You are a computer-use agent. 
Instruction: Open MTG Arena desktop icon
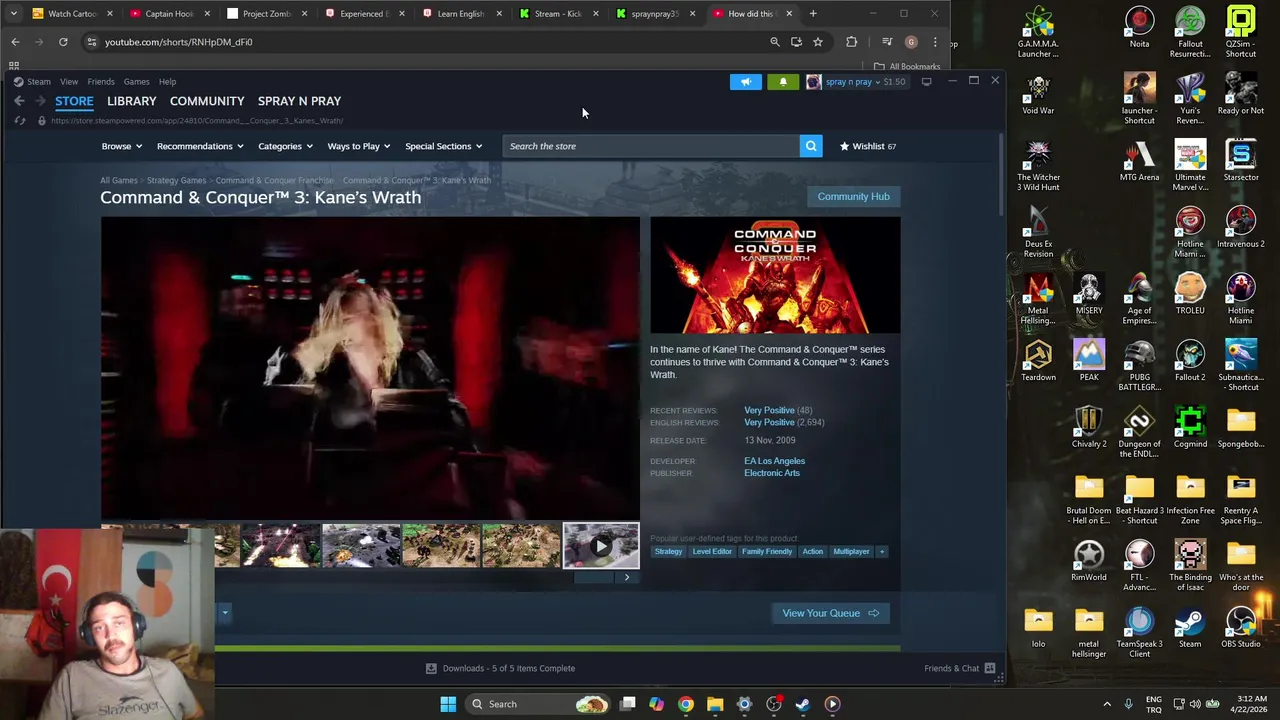click(x=1139, y=162)
